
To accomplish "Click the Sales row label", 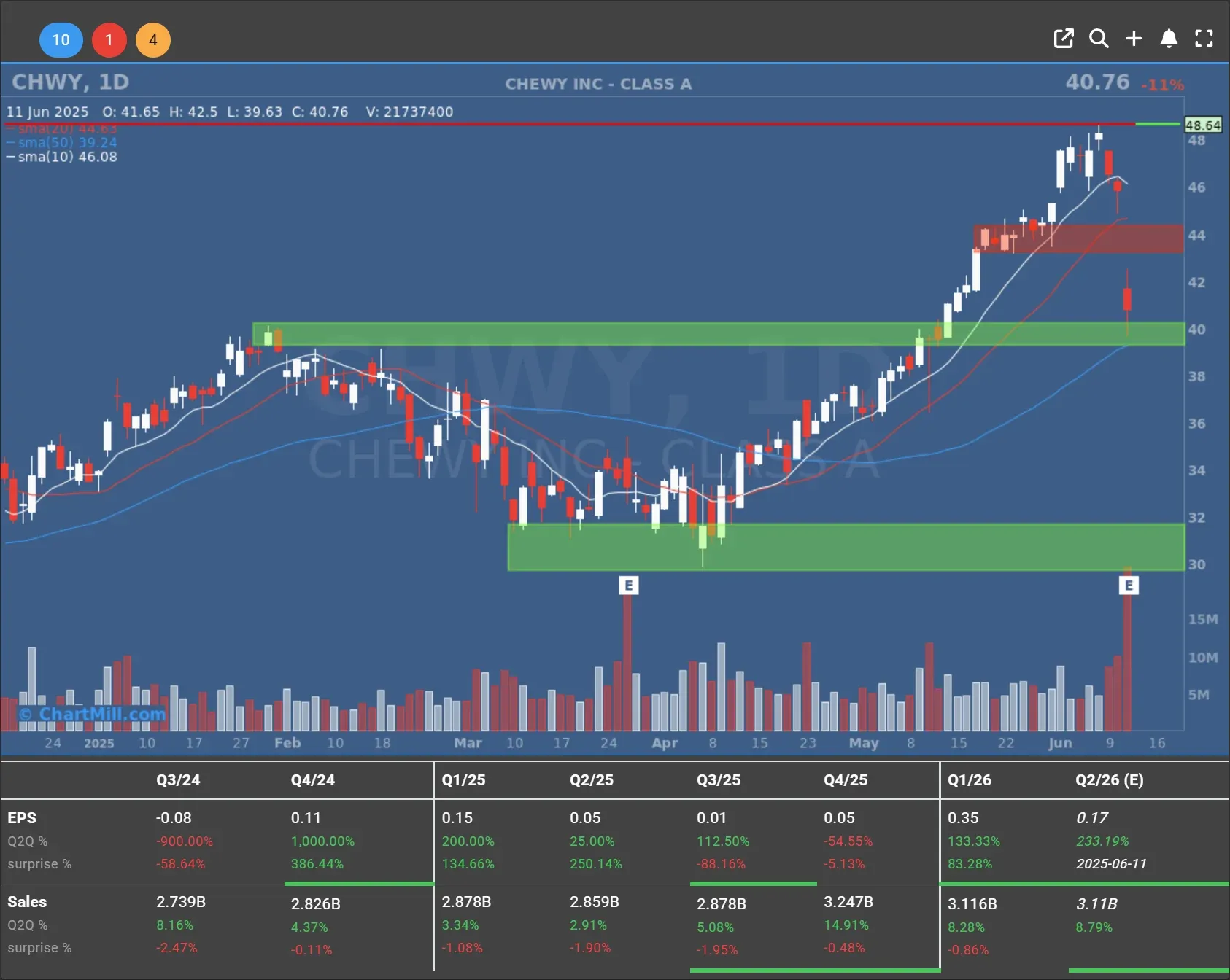I will coord(27,902).
